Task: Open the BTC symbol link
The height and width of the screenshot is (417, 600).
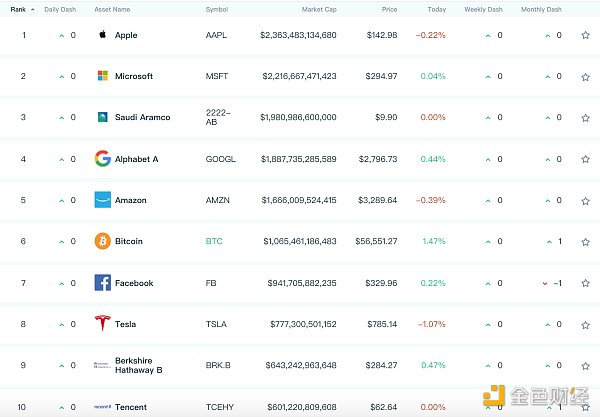Action: pyautogui.click(x=215, y=241)
